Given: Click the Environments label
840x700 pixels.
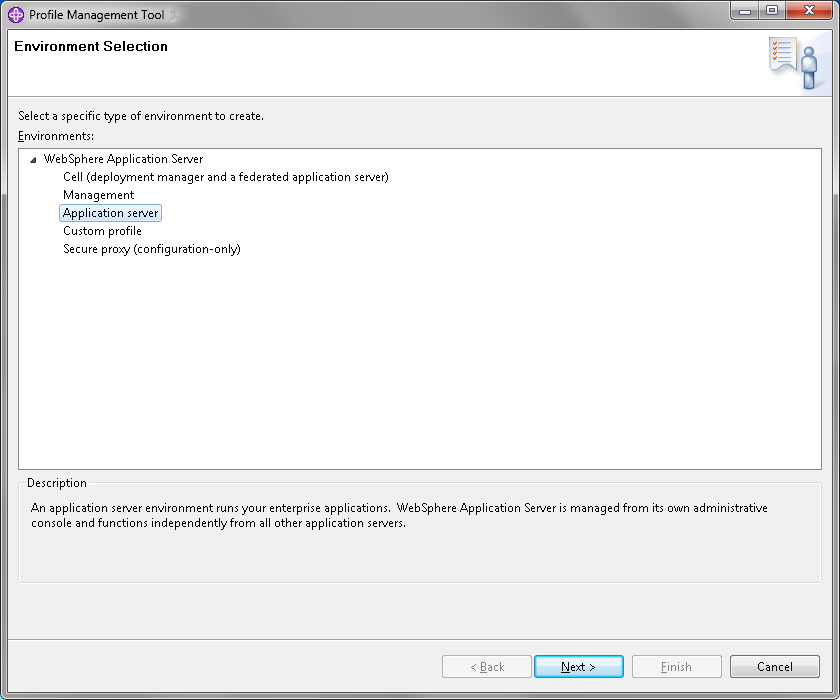Looking at the screenshot, I should 56,136.
